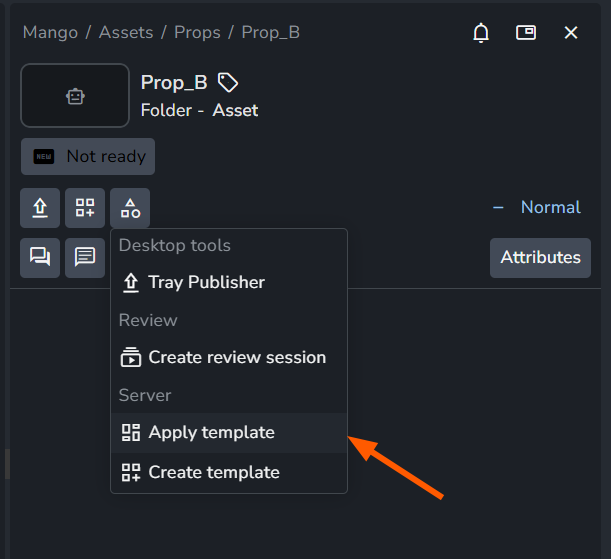Toggle picture-in-picture panel icon
611x559 pixels.
click(x=526, y=33)
